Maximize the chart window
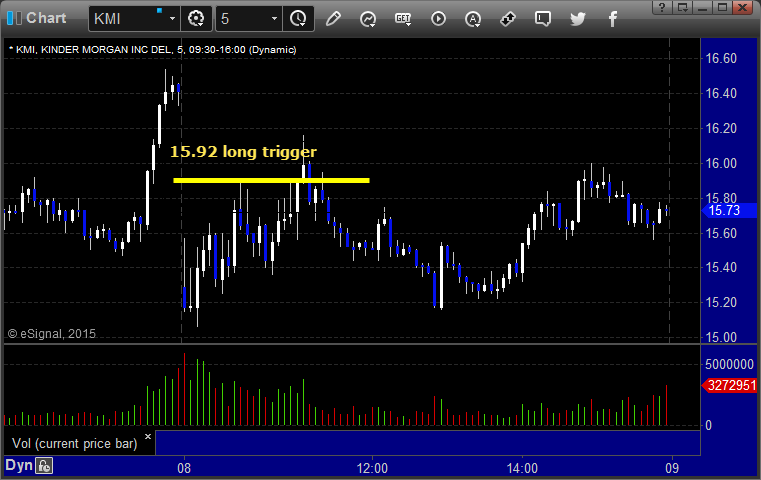761x480 pixels. [x=722, y=7]
